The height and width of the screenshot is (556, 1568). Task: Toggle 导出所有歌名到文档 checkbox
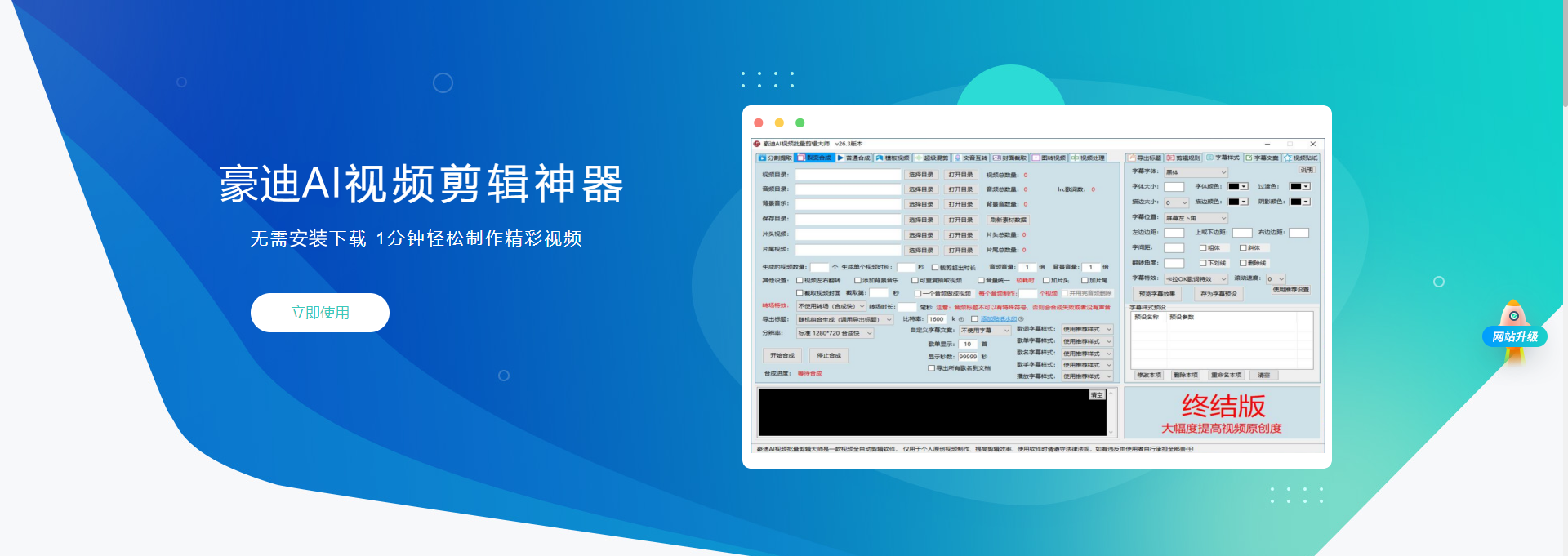click(932, 368)
